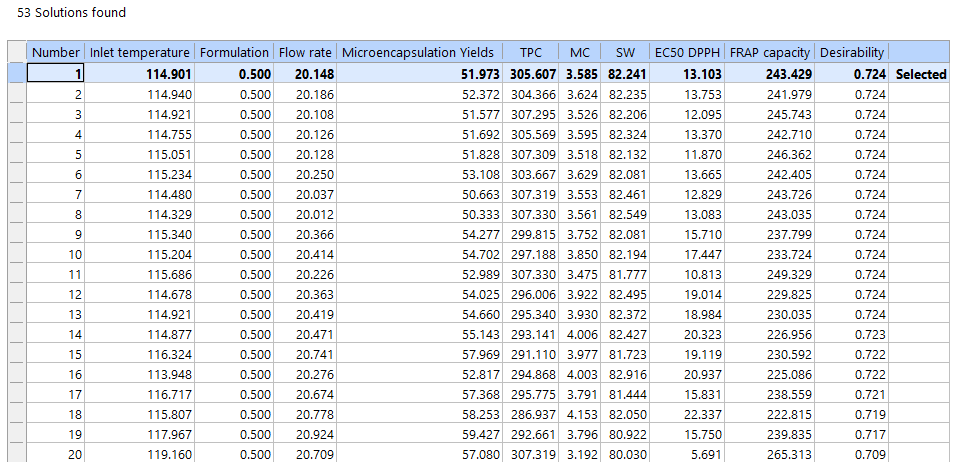Click the TPC column header
Image resolution: width=962 pixels, height=462 pixels.
pos(530,53)
